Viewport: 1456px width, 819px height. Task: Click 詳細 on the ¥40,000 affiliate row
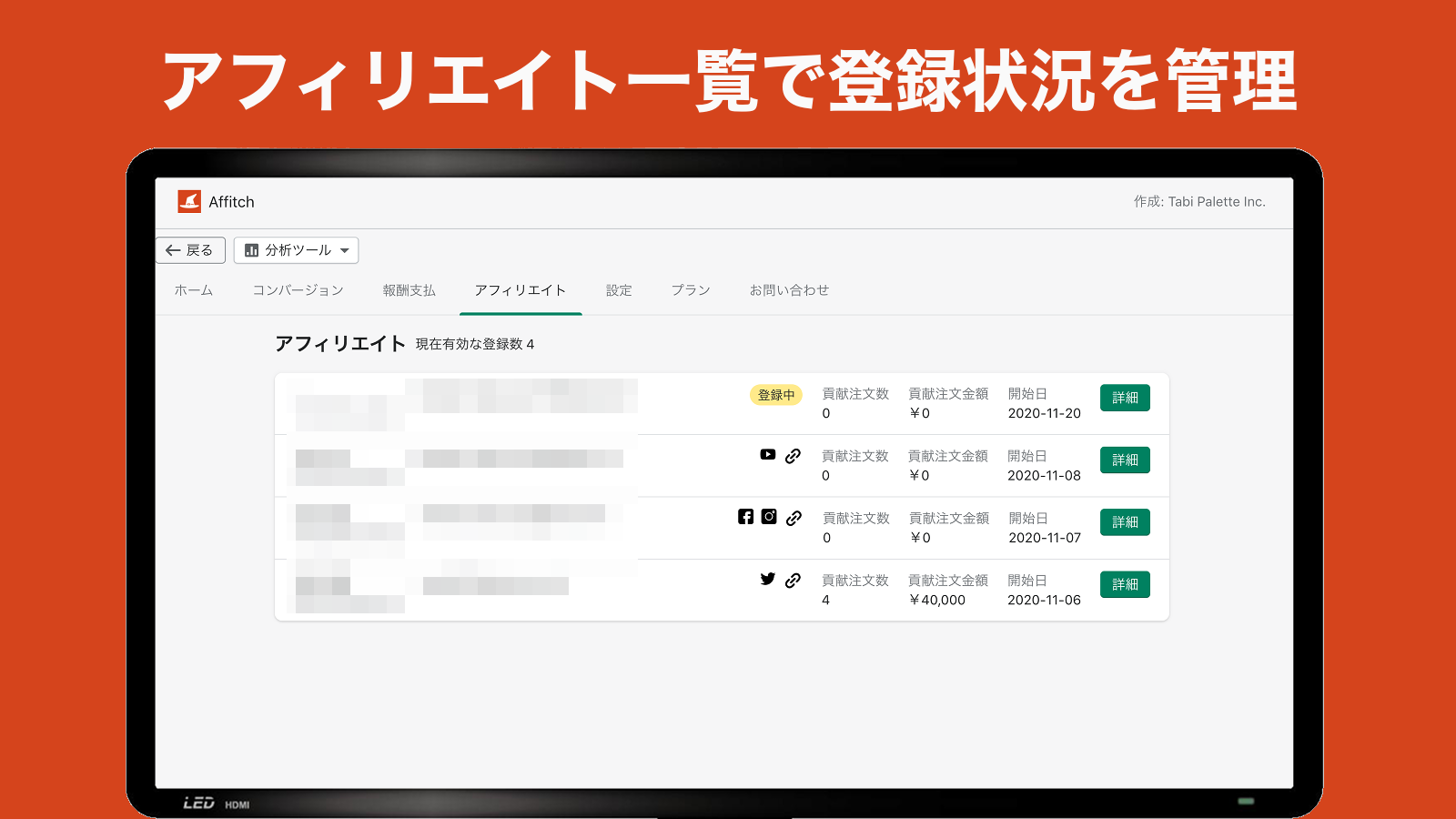point(1125,584)
